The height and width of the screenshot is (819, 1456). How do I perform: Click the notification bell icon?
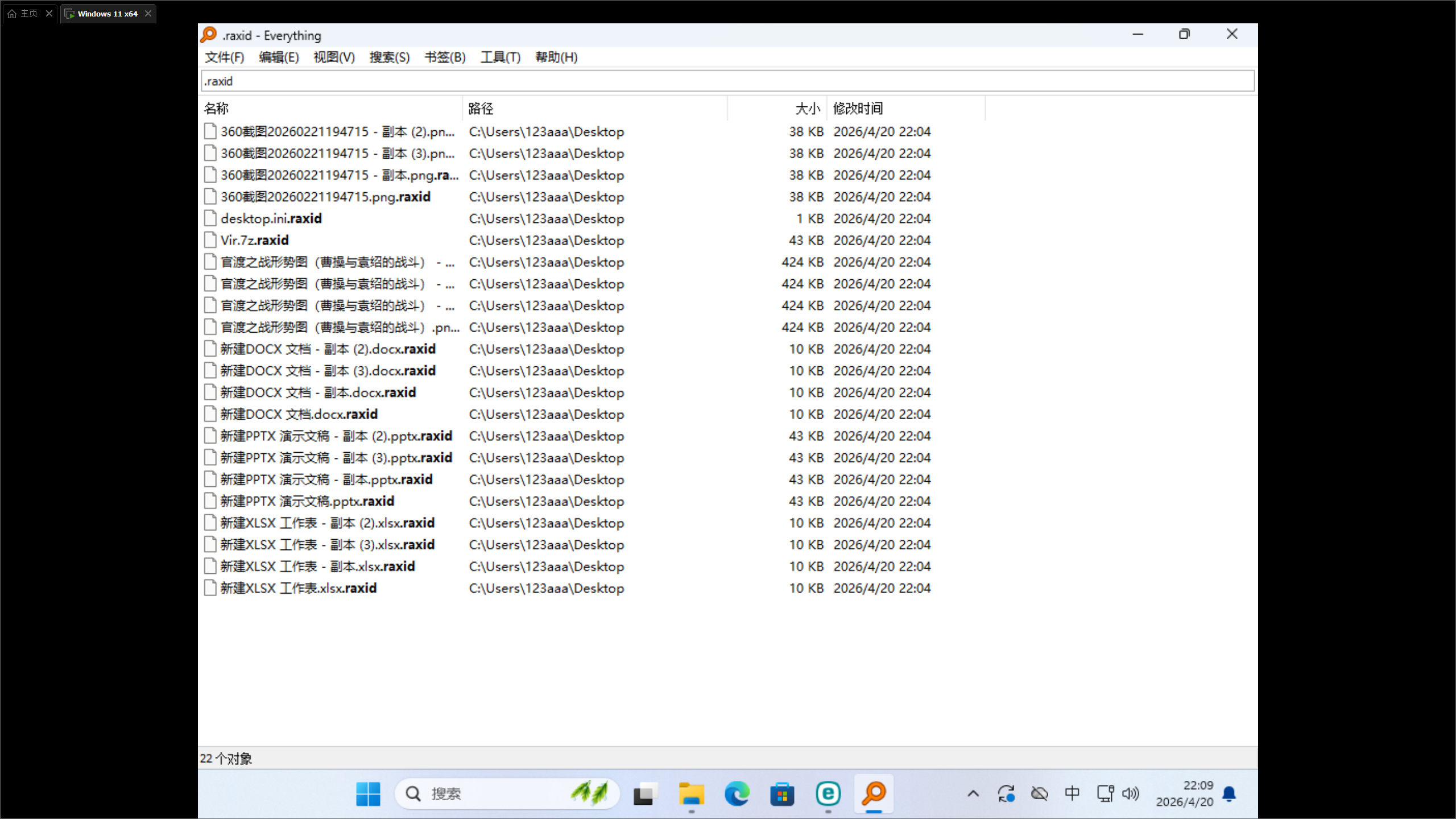pyautogui.click(x=1229, y=793)
